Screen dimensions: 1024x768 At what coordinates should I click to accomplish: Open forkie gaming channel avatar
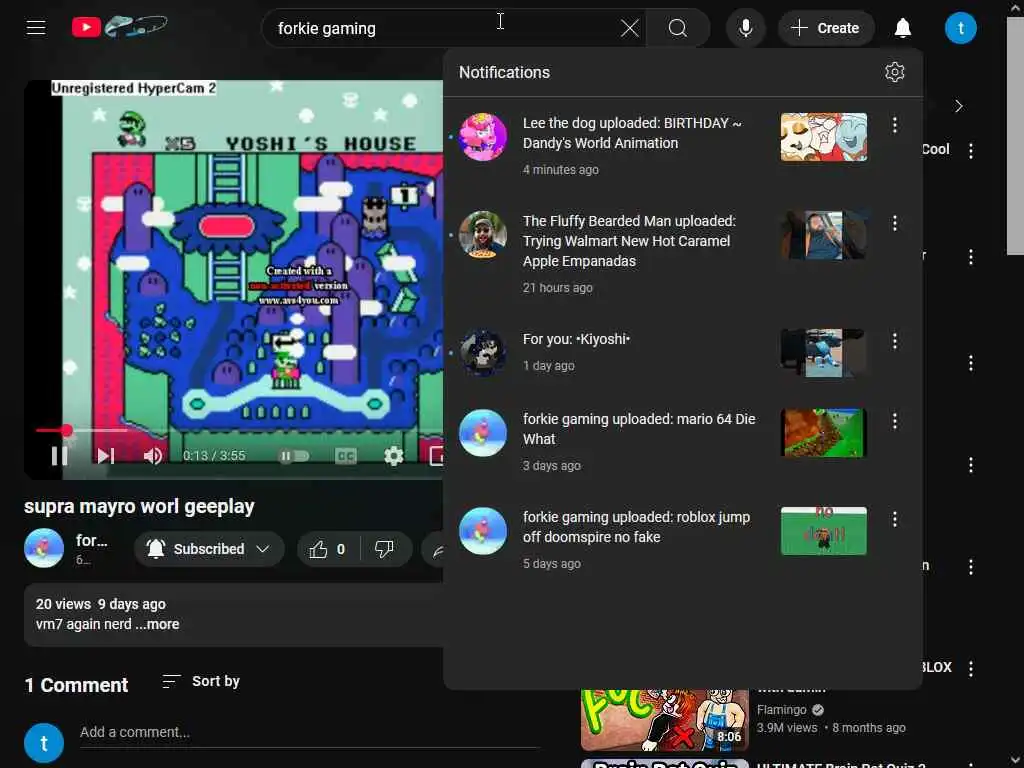point(44,548)
